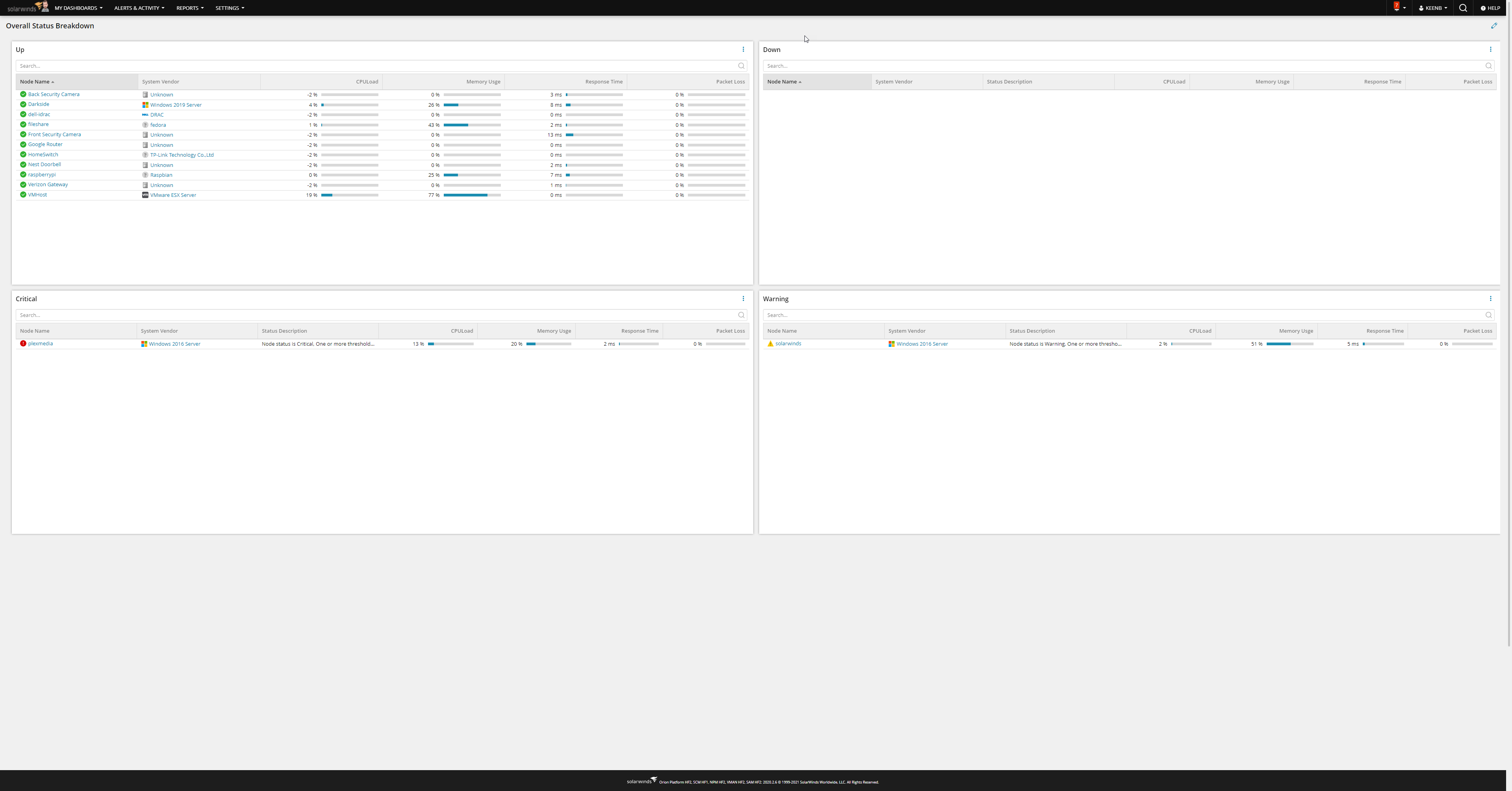Open the plexmedia node link
Image resolution: width=1512 pixels, height=791 pixels.
tap(41, 344)
